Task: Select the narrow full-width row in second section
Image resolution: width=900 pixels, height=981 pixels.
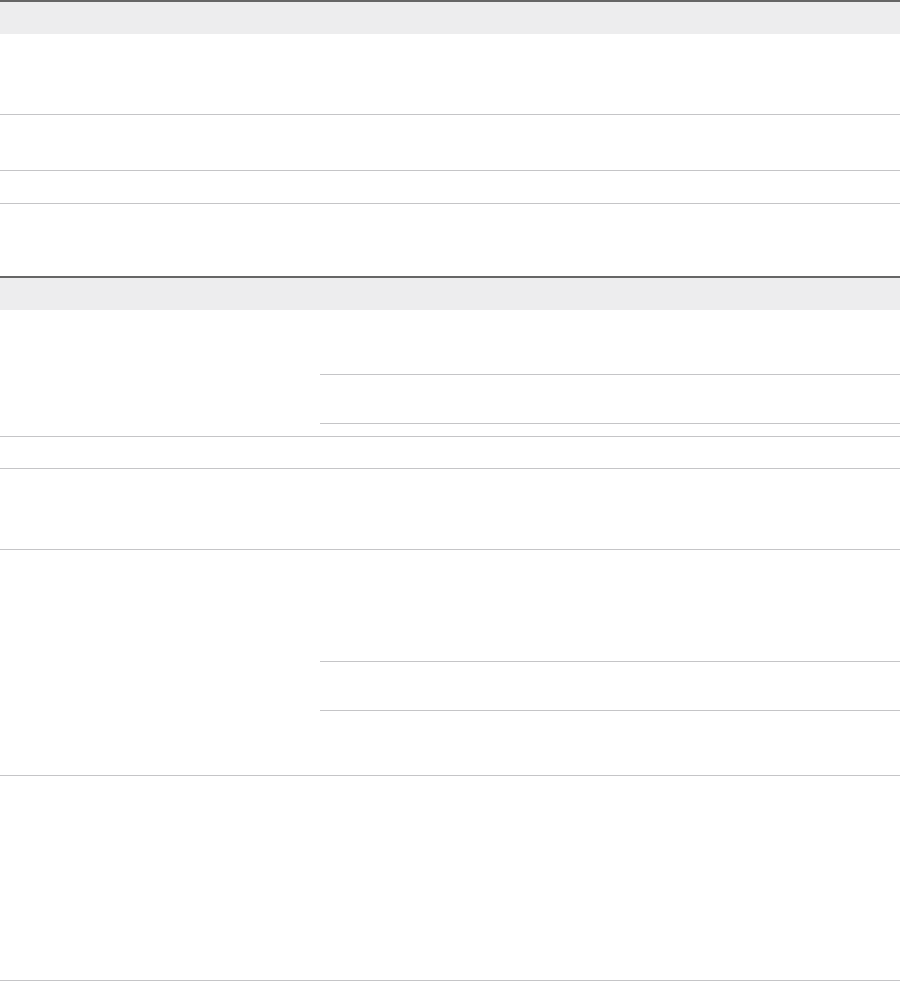Action: coord(450,452)
